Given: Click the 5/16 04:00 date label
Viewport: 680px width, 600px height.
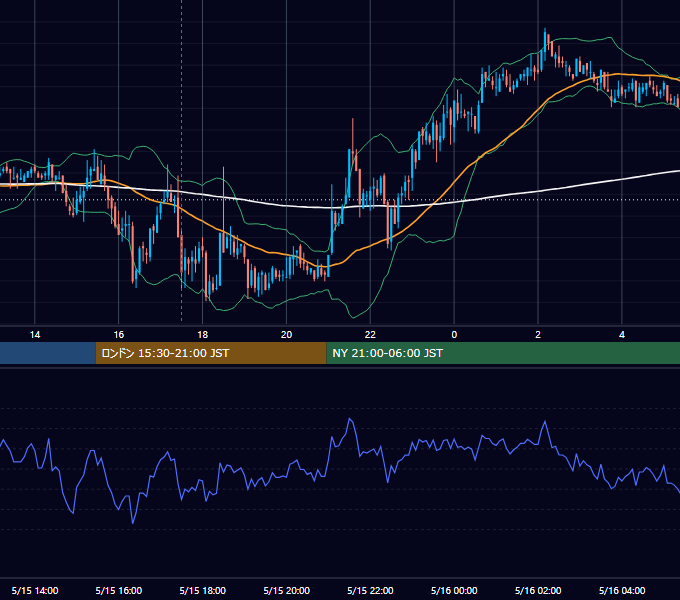Looking at the screenshot, I should [x=622, y=590].
